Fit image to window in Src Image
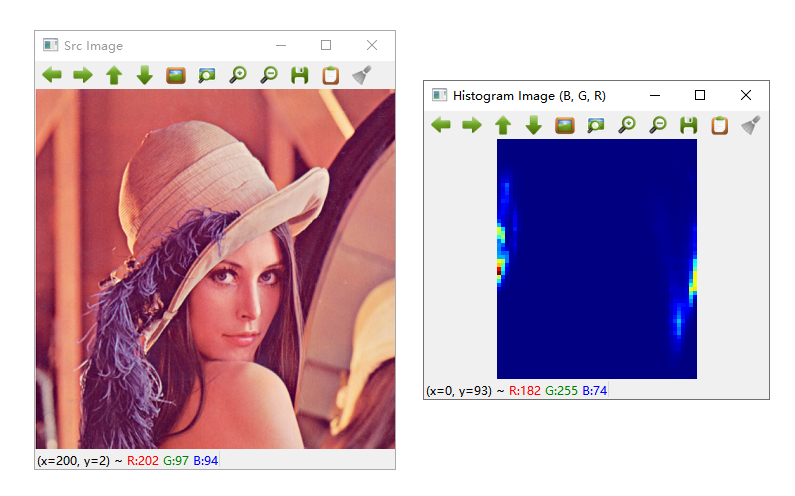The width and height of the screenshot is (795, 496). click(x=207, y=75)
